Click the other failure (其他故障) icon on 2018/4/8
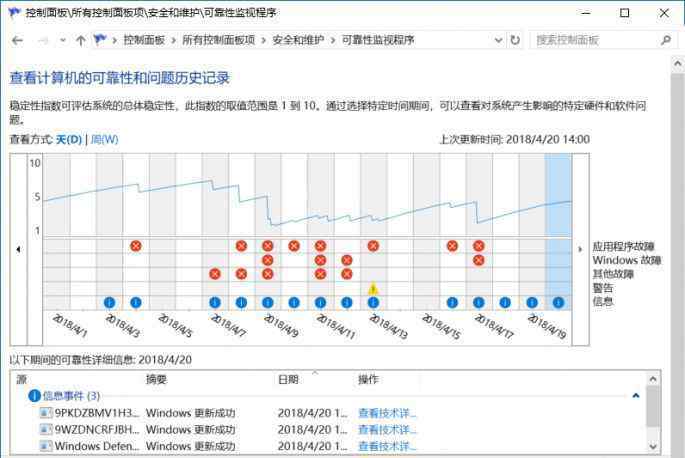685x458 pixels. (x=241, y=274)
